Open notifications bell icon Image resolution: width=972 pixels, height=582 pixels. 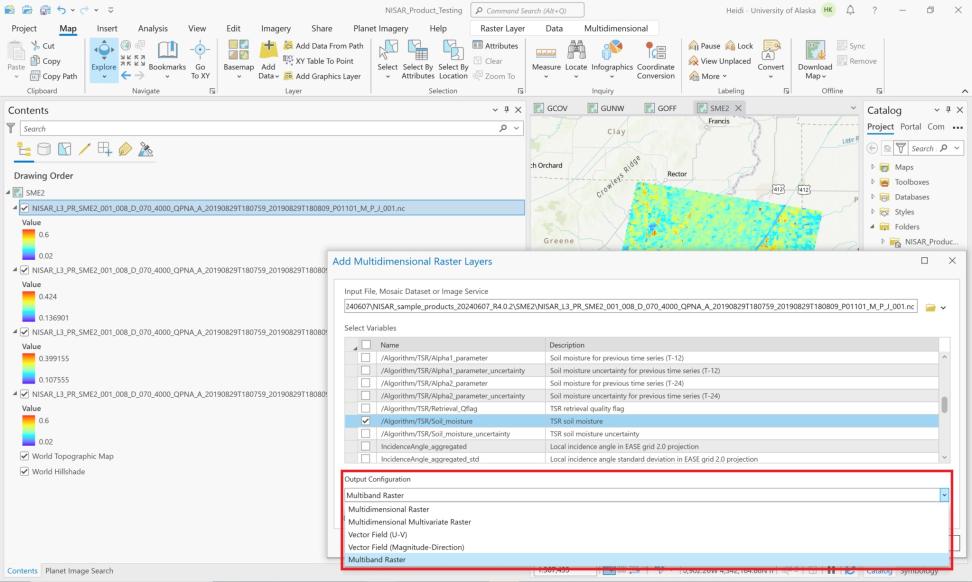[850, 10]
